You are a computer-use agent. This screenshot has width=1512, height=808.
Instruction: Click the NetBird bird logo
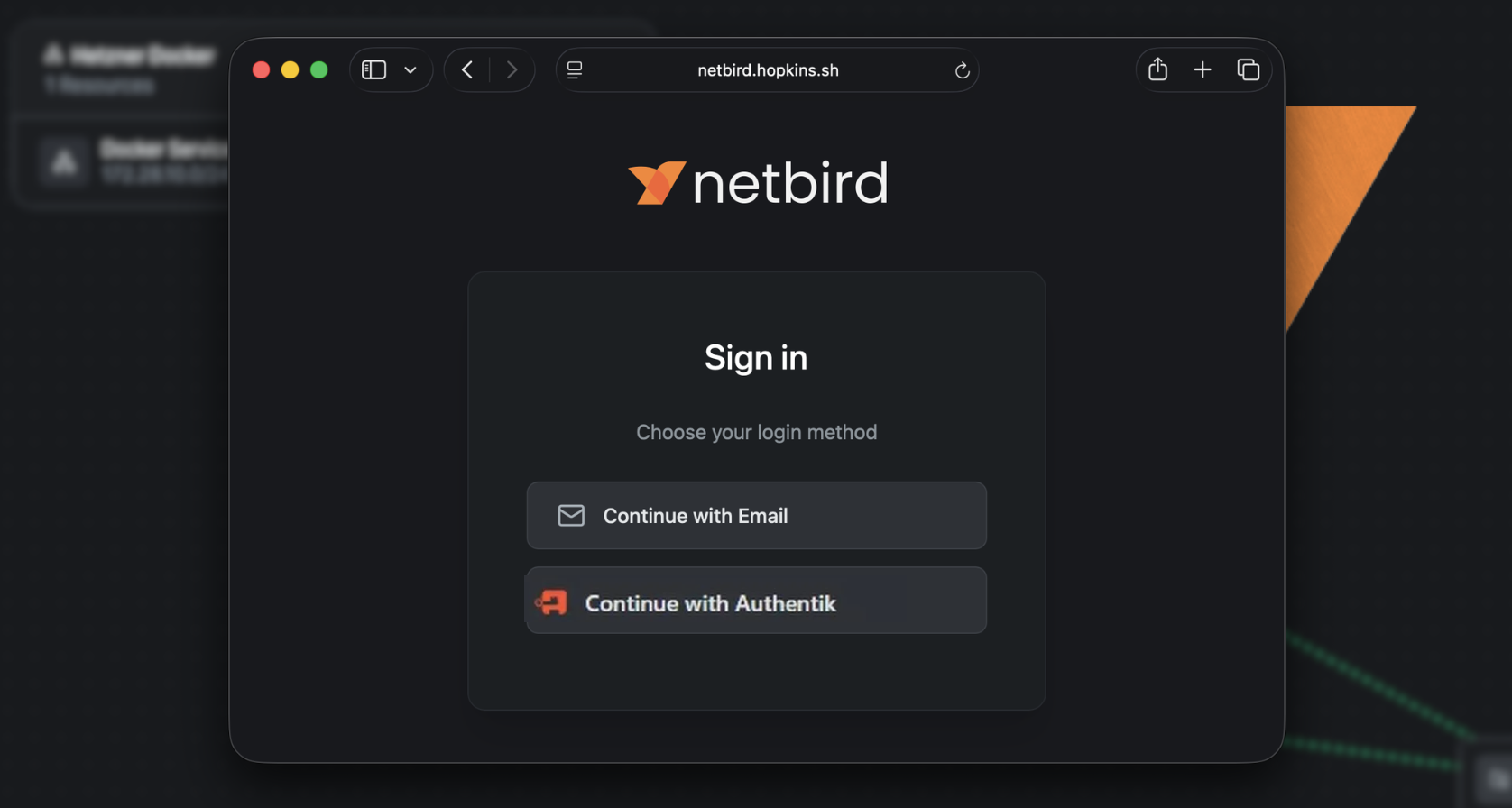pyautogui.click(x=656, y=181)
